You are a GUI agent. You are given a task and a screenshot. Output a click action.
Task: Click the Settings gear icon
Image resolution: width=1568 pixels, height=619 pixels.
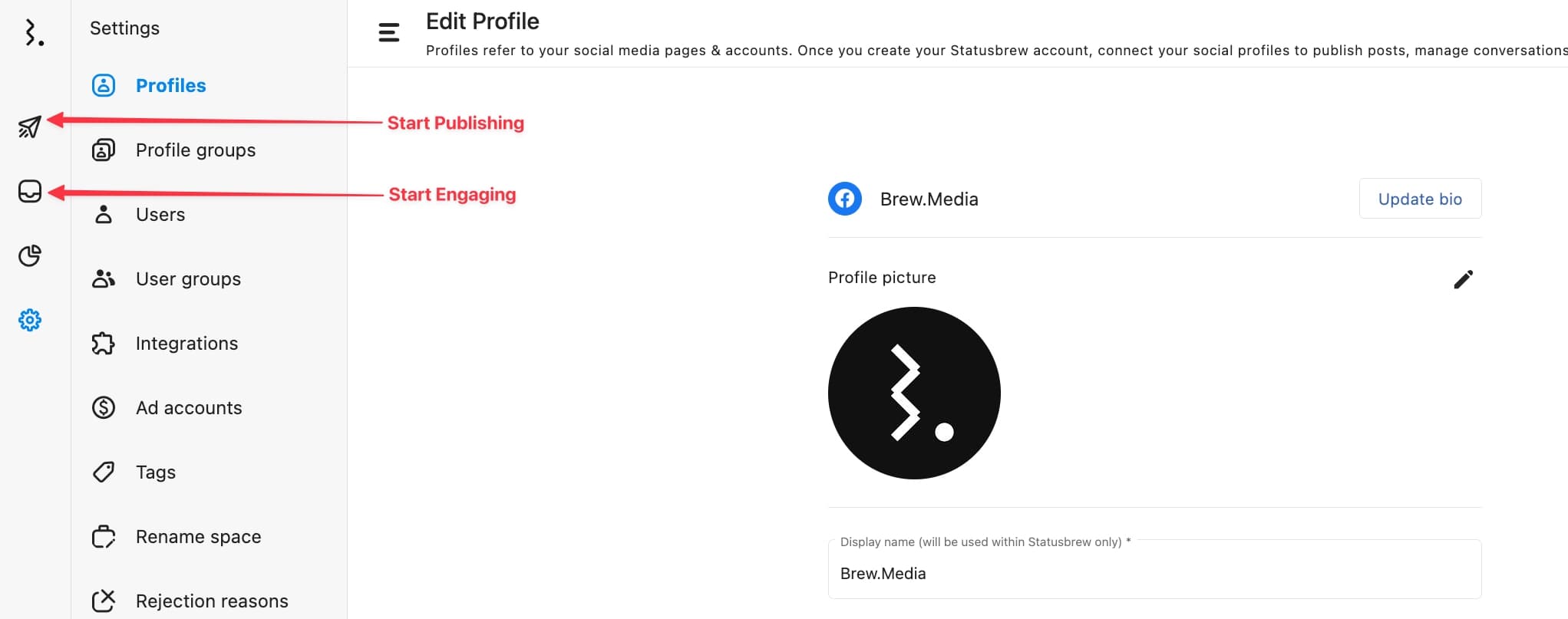(30, 320)
